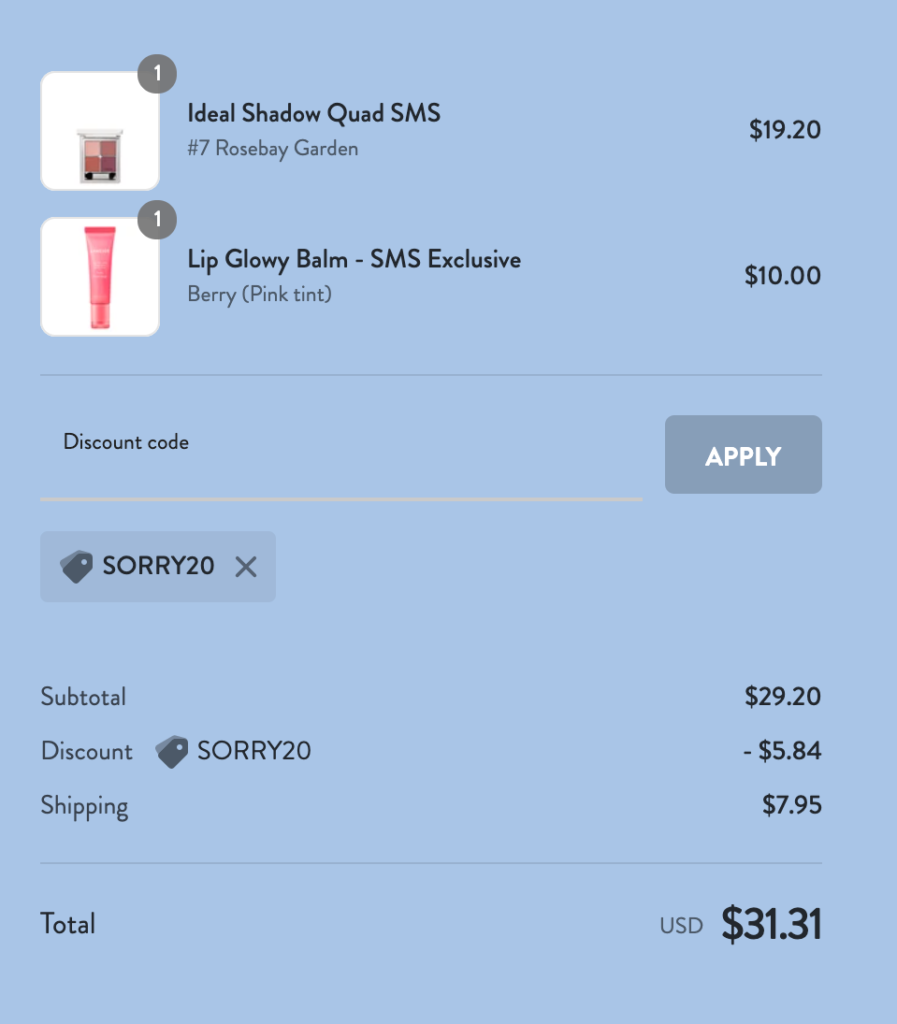Click the tag icon on SORRY20 chip
897x1024 pixels.
point(76,567)
